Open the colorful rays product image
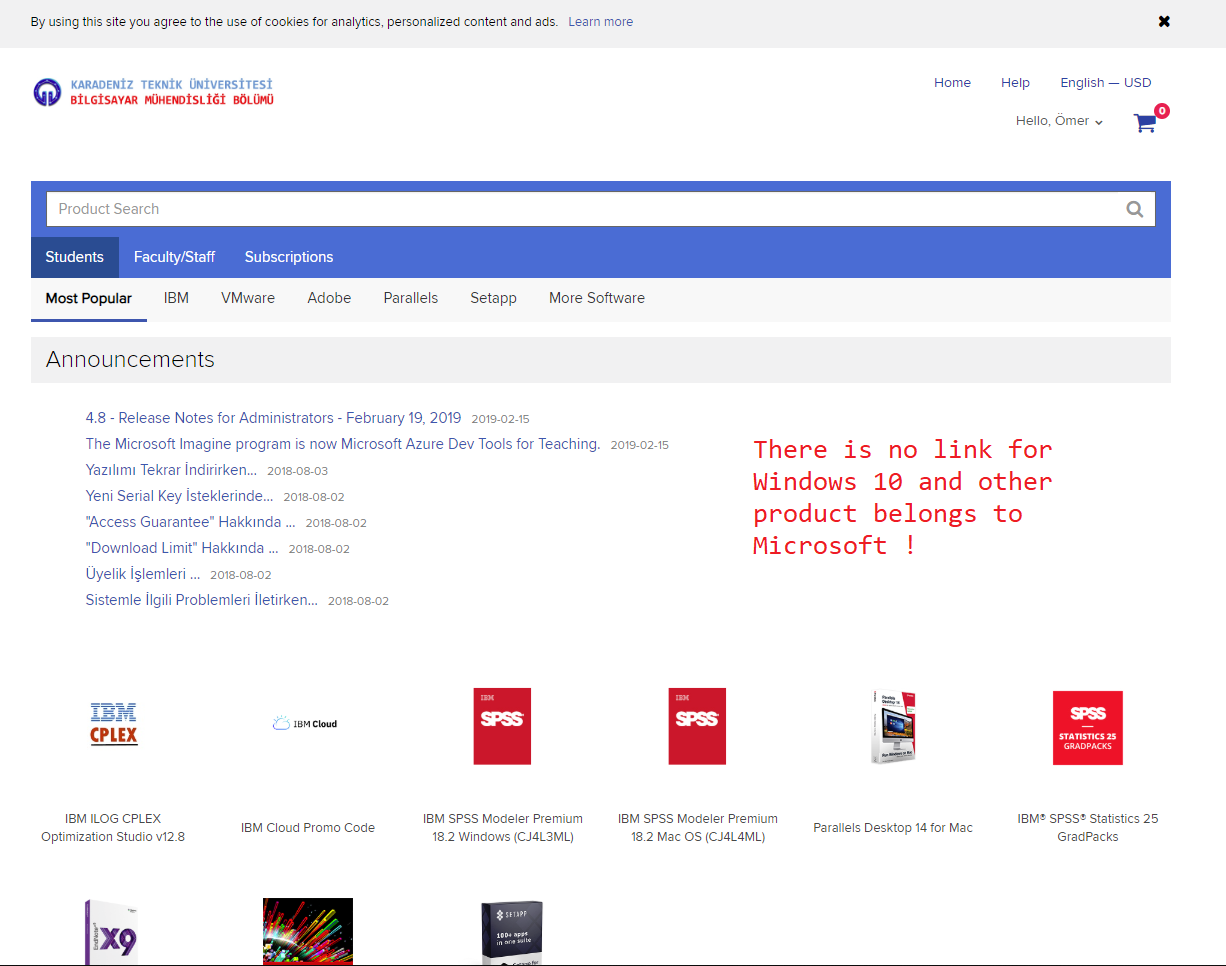Screen dimensions: 1226x966 coord(308,931)
